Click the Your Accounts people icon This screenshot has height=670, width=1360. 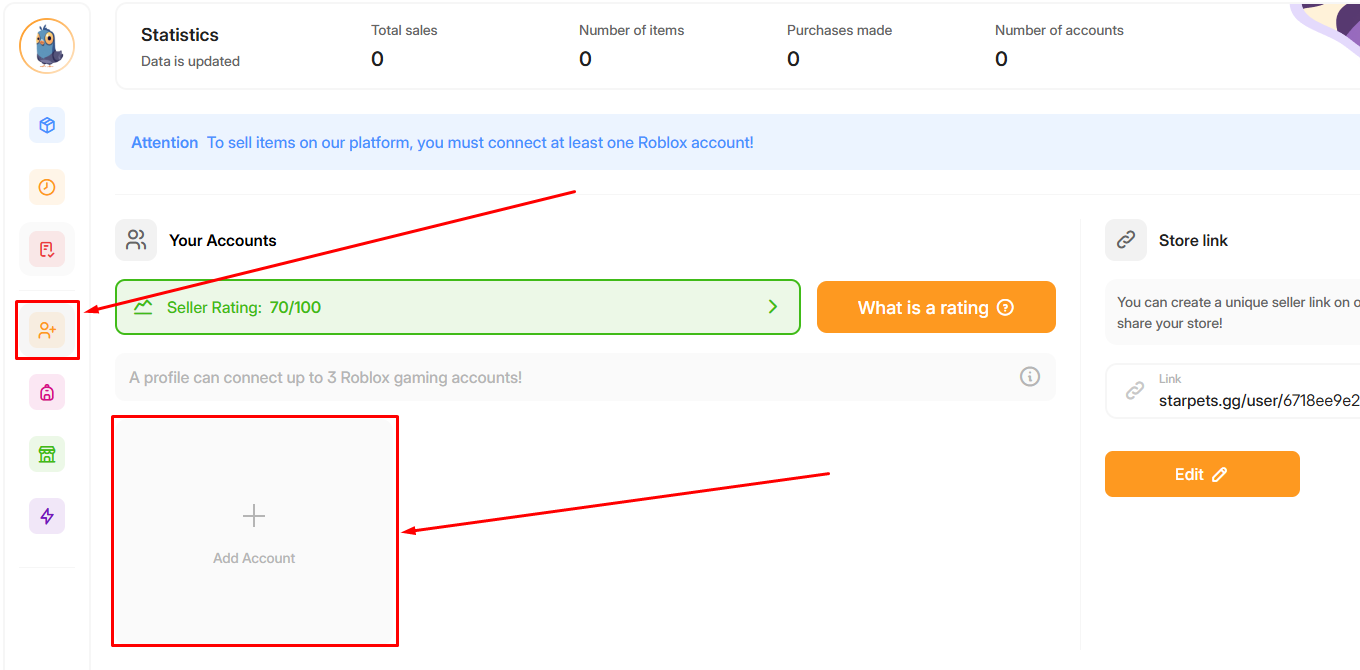point(136,240)
